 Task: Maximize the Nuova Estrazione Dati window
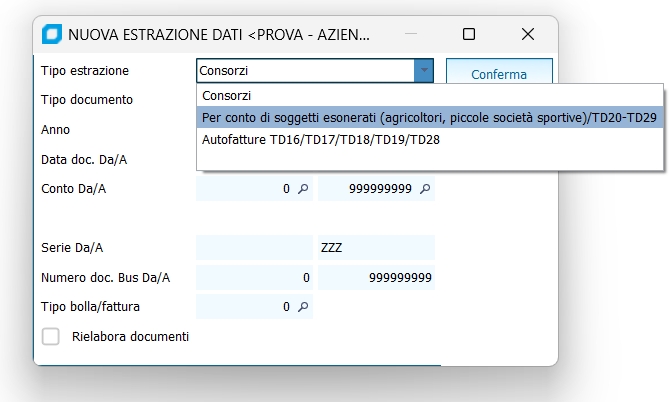(x=468, y=34)
